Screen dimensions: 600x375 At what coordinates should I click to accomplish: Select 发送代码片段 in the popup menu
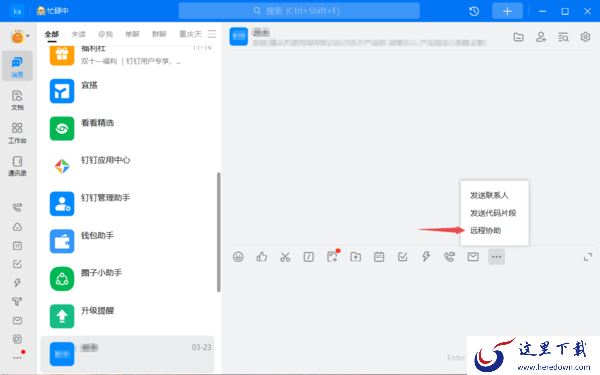(493, 213)
